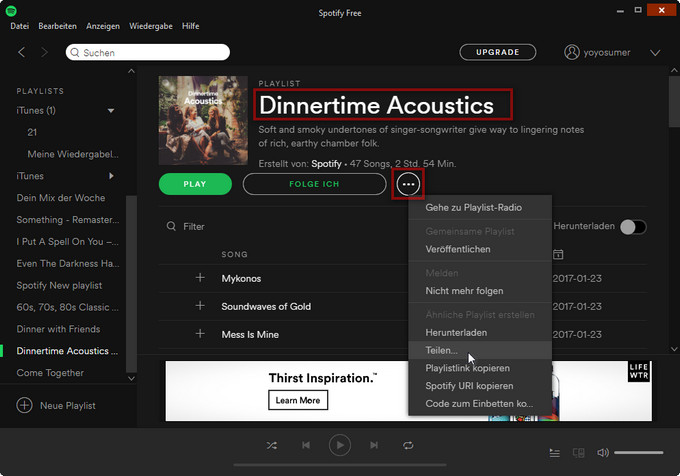Collapse the iTunes (1) folder

[111, 111]
